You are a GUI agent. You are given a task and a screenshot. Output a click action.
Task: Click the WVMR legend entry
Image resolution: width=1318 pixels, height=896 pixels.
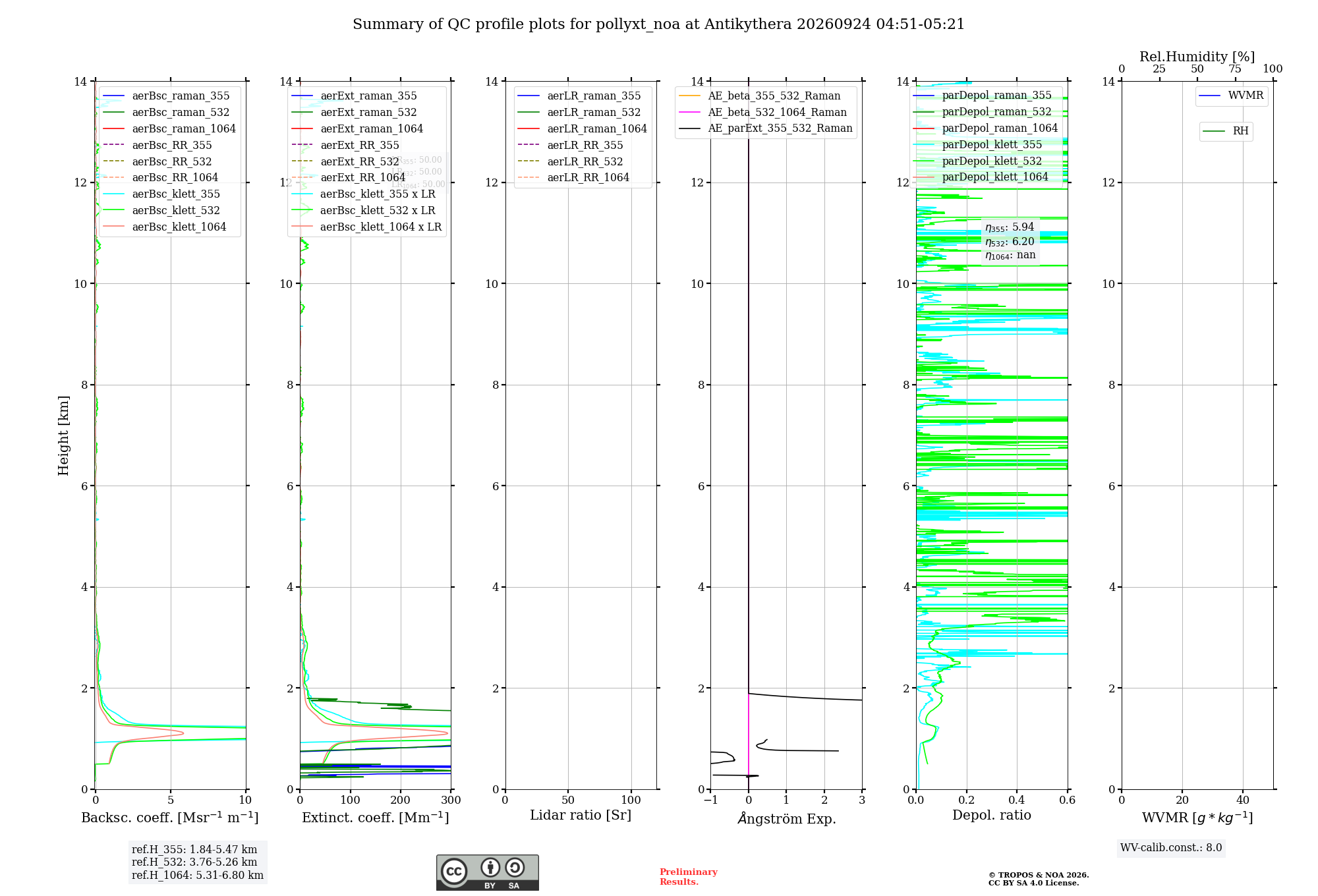click(x=1232, y=96)
